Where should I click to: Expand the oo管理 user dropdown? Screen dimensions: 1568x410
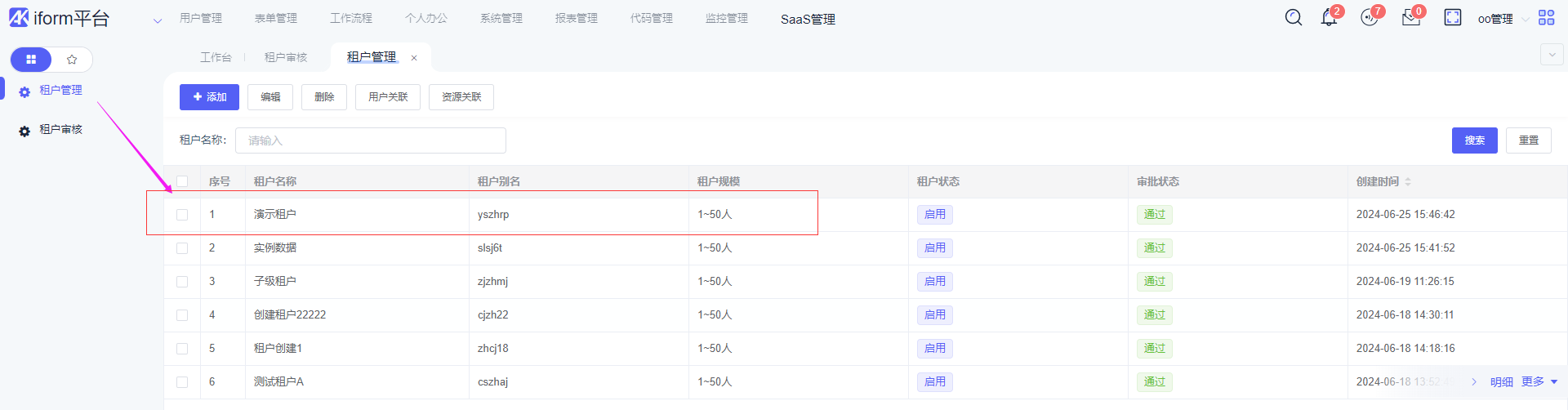pos(1503,19)
